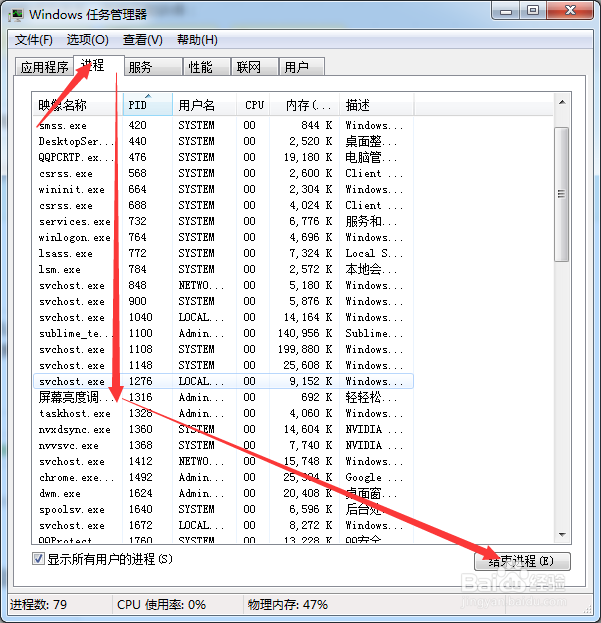Switch to the 服务 tab
601x623 pixels.
click(x=153, y=67)
